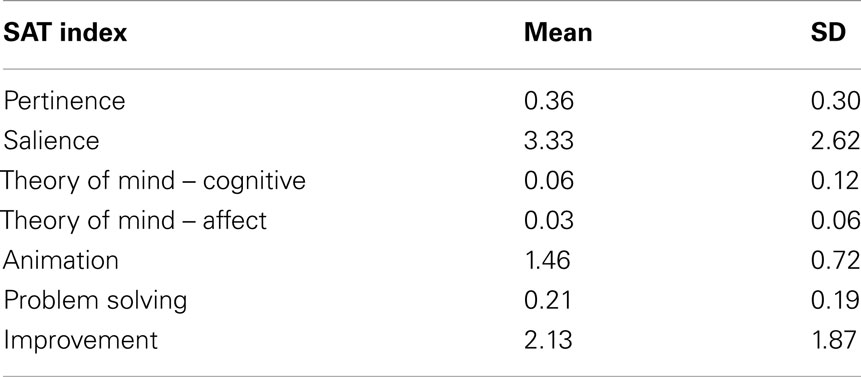Click Problem solving mean value 0.21

547,300
